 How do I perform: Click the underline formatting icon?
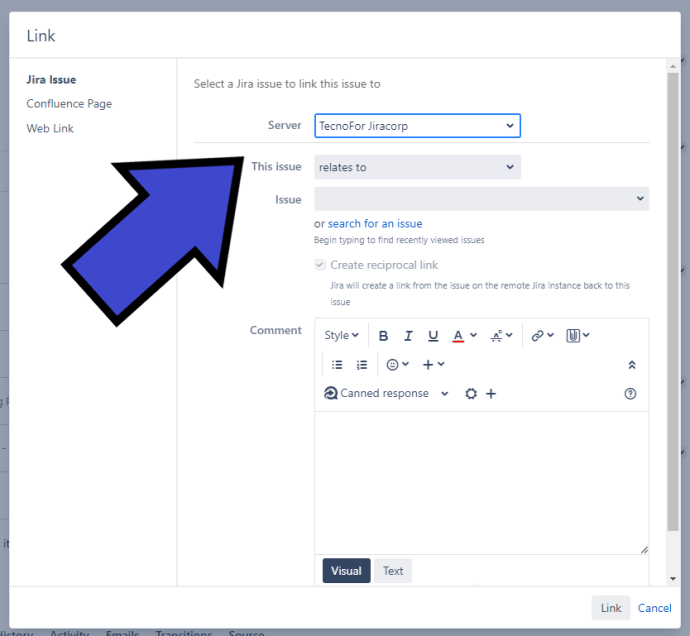pos(433,336)
